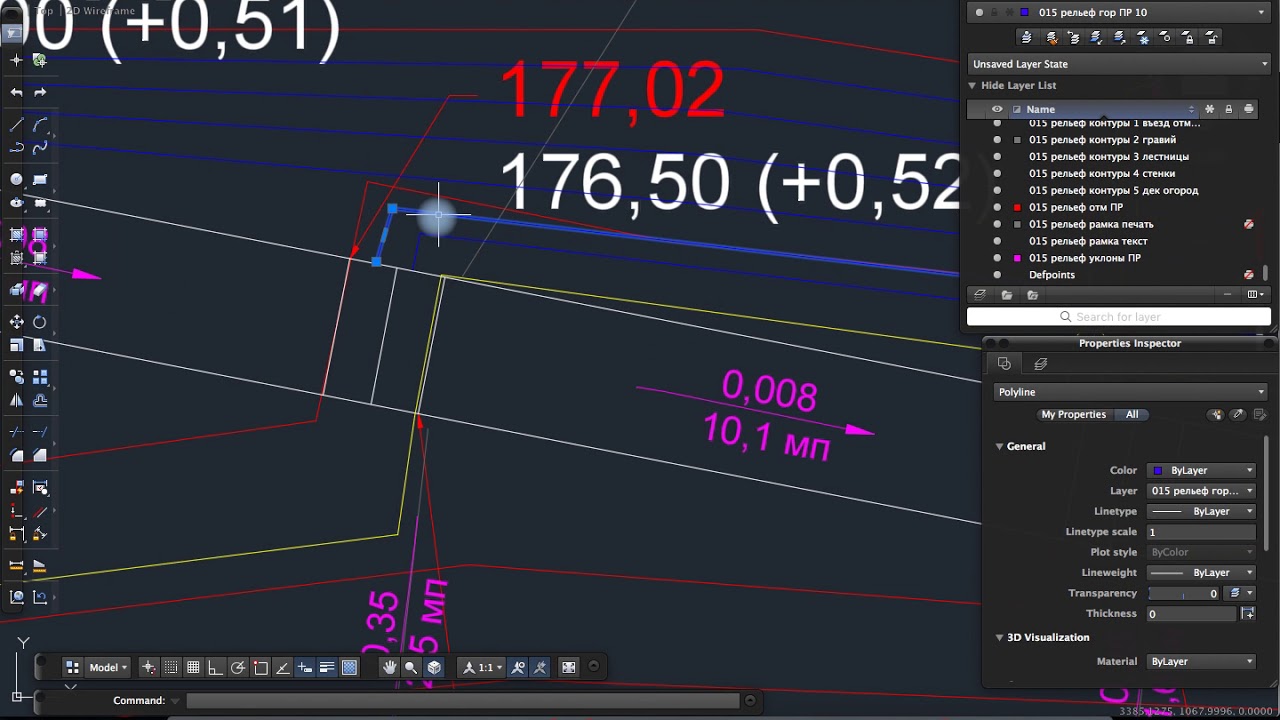Select the Array tool

pos(40,377)
